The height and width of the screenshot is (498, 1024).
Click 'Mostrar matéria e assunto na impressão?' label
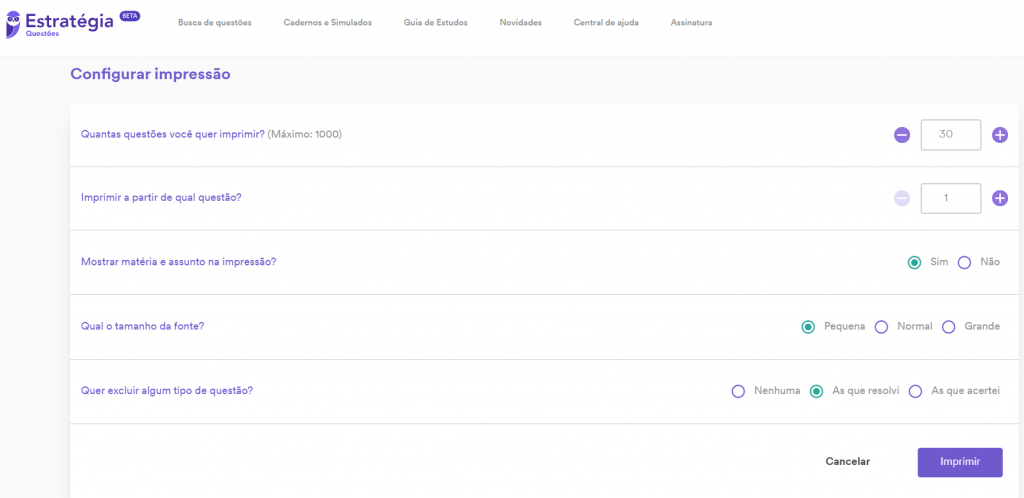coord(178,262)
